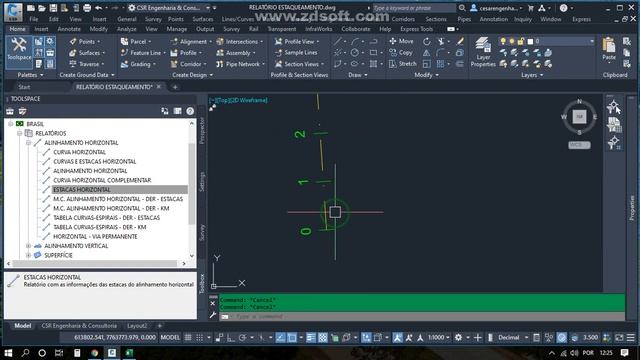
Task: Toggle clean screen at status bar end
Action: 619,338
